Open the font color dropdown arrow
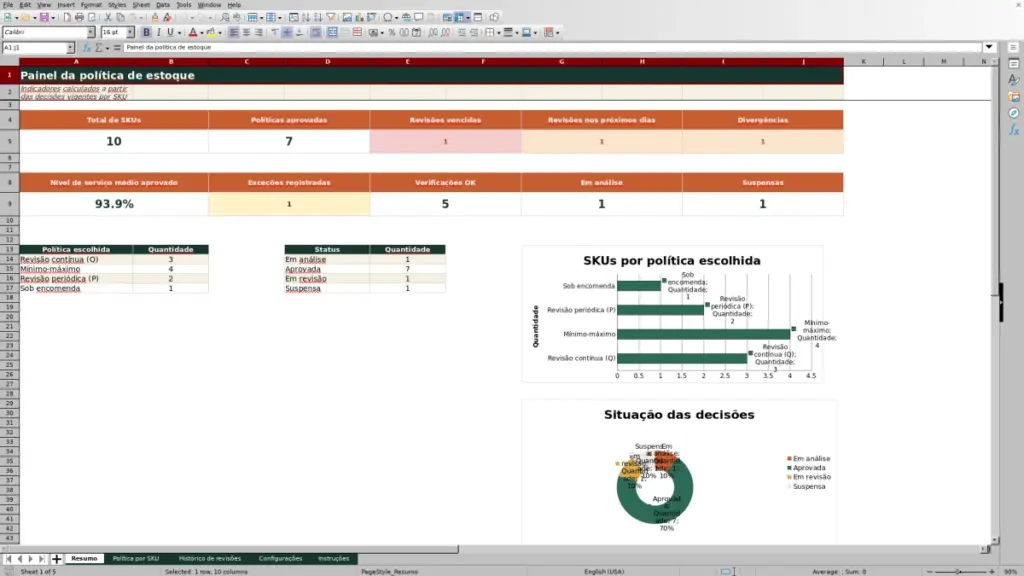Image resolution: width=1024 pixels, height=576 pixels. 201,33
